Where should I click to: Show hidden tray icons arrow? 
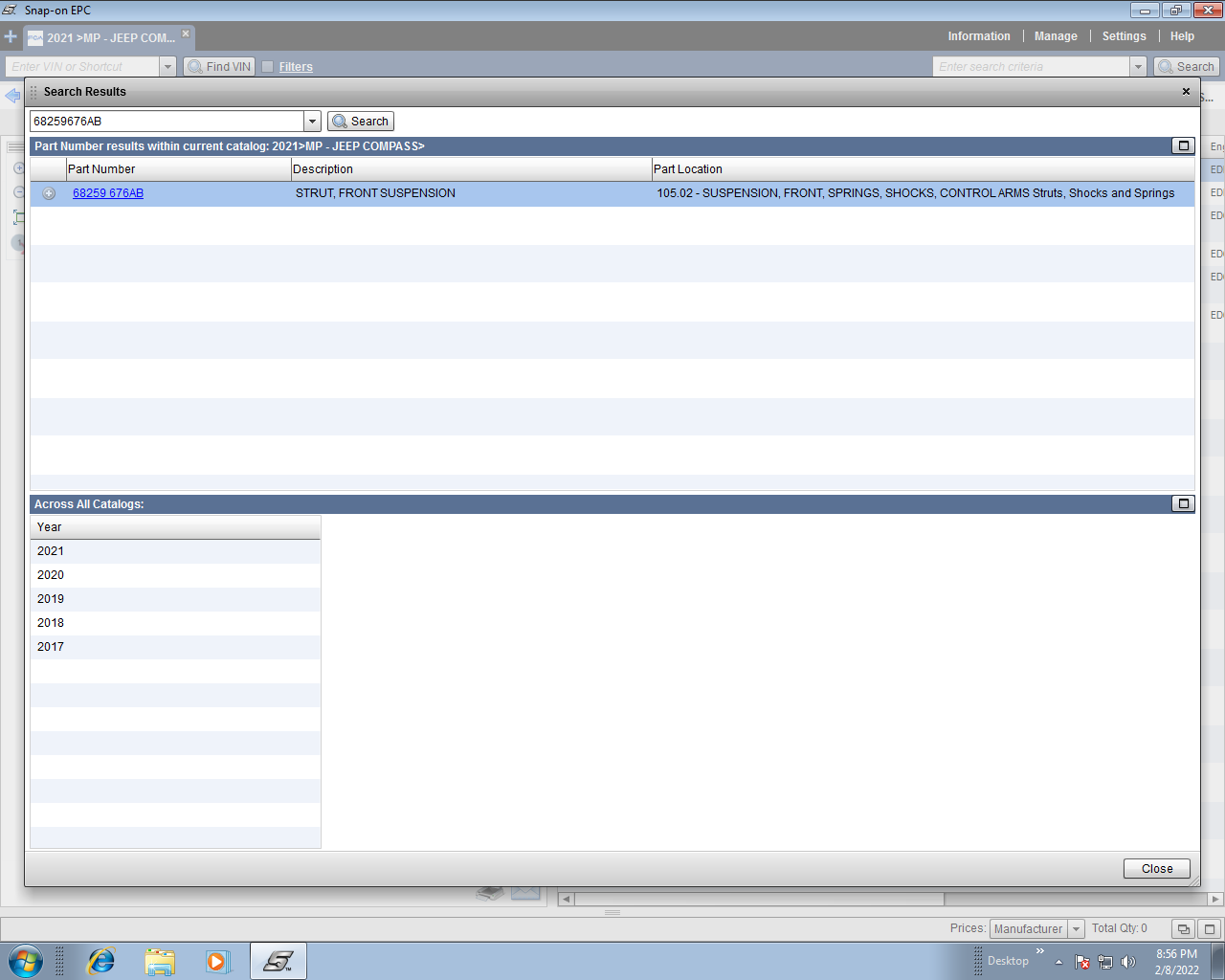pyautogui.click(x=1058, y=962)
